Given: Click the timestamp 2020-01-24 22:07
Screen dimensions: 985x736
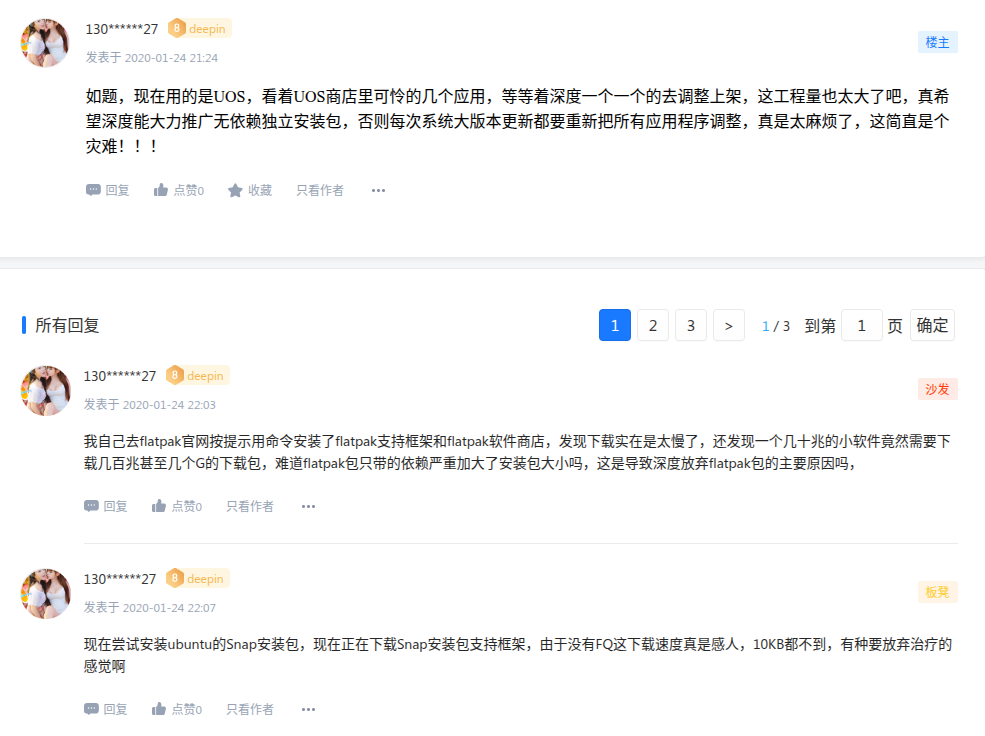Looking at the screenshot, I should point(169,608).
